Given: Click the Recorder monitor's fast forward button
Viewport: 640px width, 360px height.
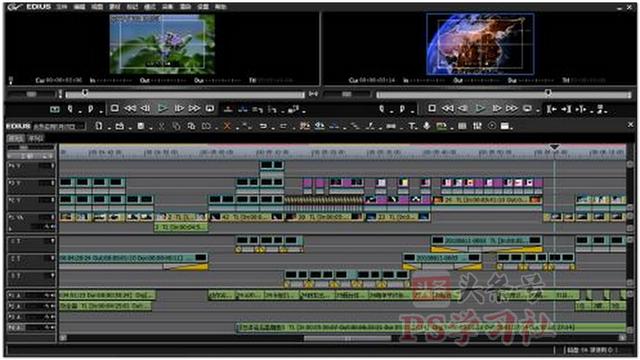Looking at the screenshot, I should click(512, 109).
